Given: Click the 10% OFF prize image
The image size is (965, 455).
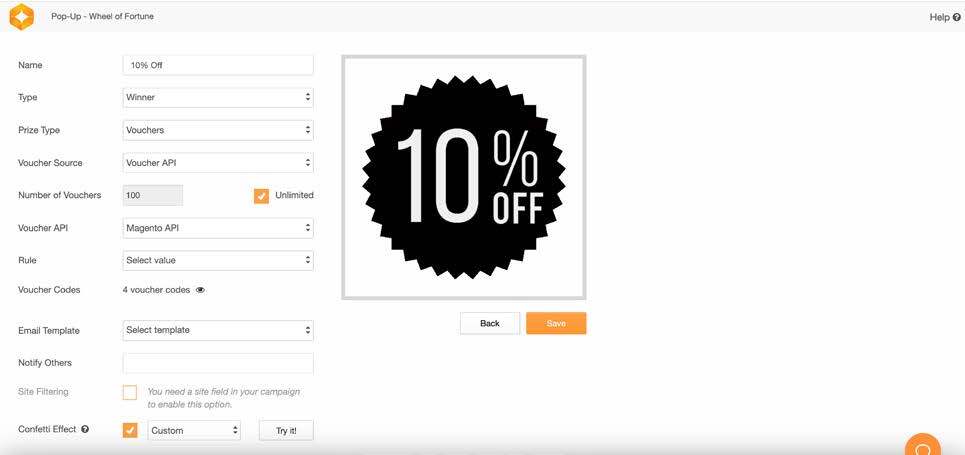Looking at the screenshot, I should (x=464, y=177).
